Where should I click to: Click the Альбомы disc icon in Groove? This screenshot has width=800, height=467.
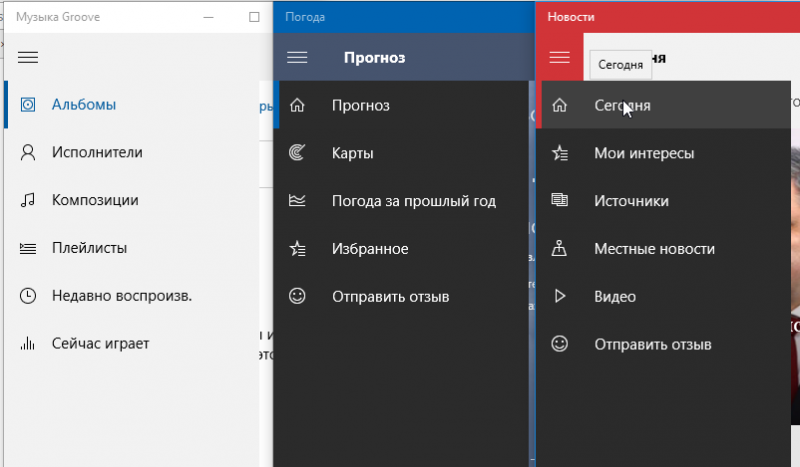(x=28, y=105)
